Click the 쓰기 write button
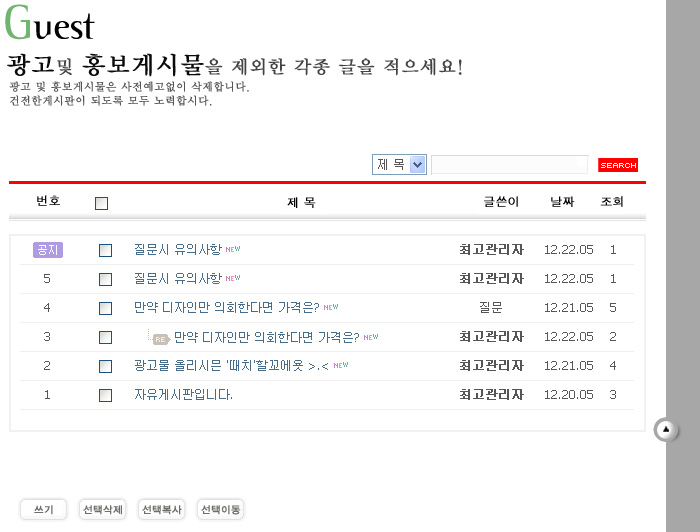The image size is (700, 532). coord(44,510)
